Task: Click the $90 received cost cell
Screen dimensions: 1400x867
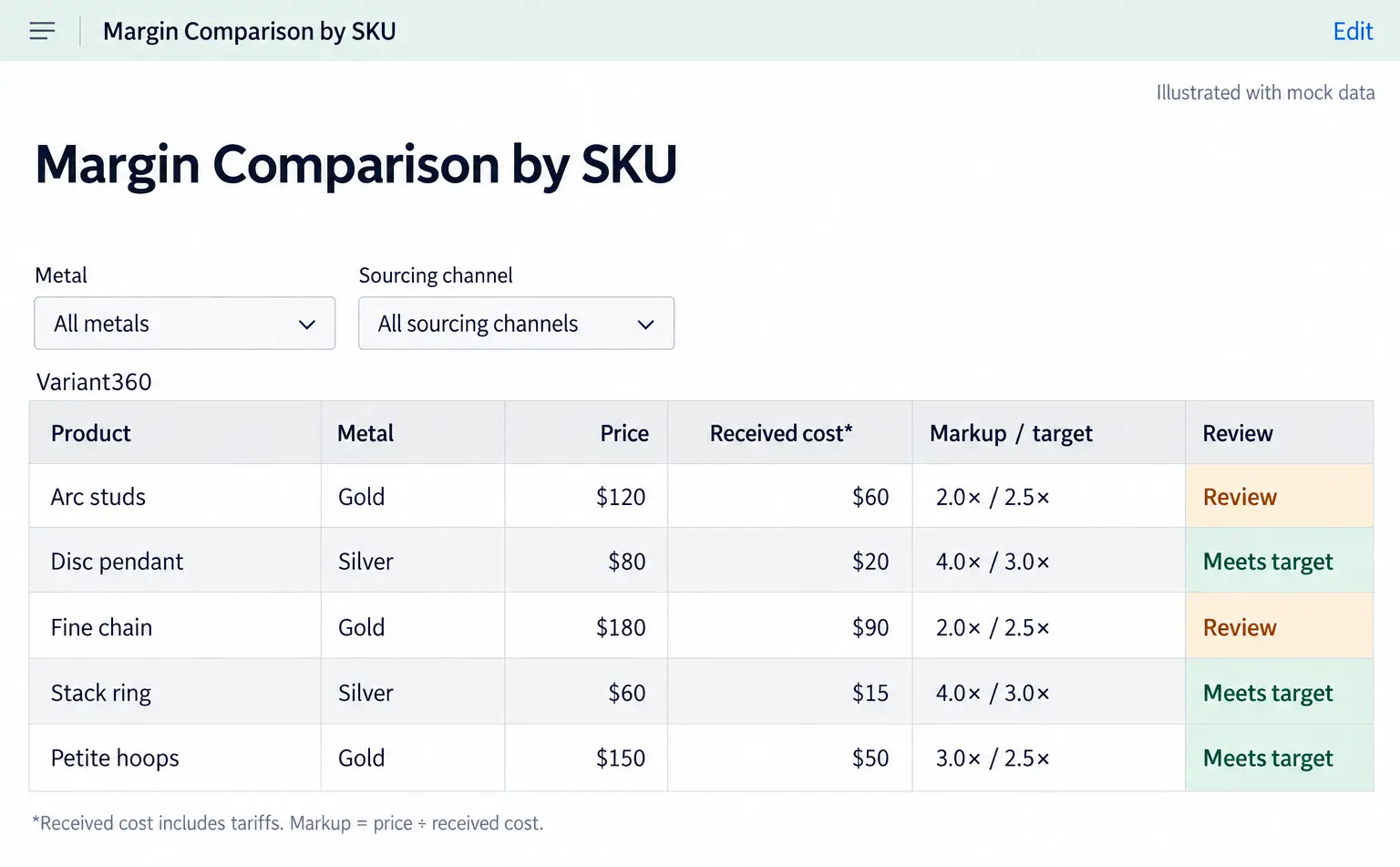Action: click(790, 626)
